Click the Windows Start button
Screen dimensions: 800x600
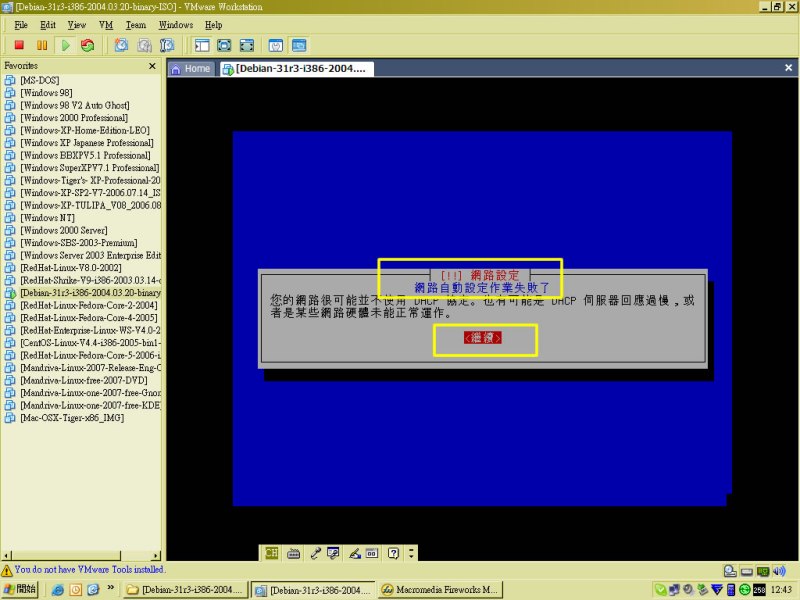pyautogui.click(x=19, y=589)
